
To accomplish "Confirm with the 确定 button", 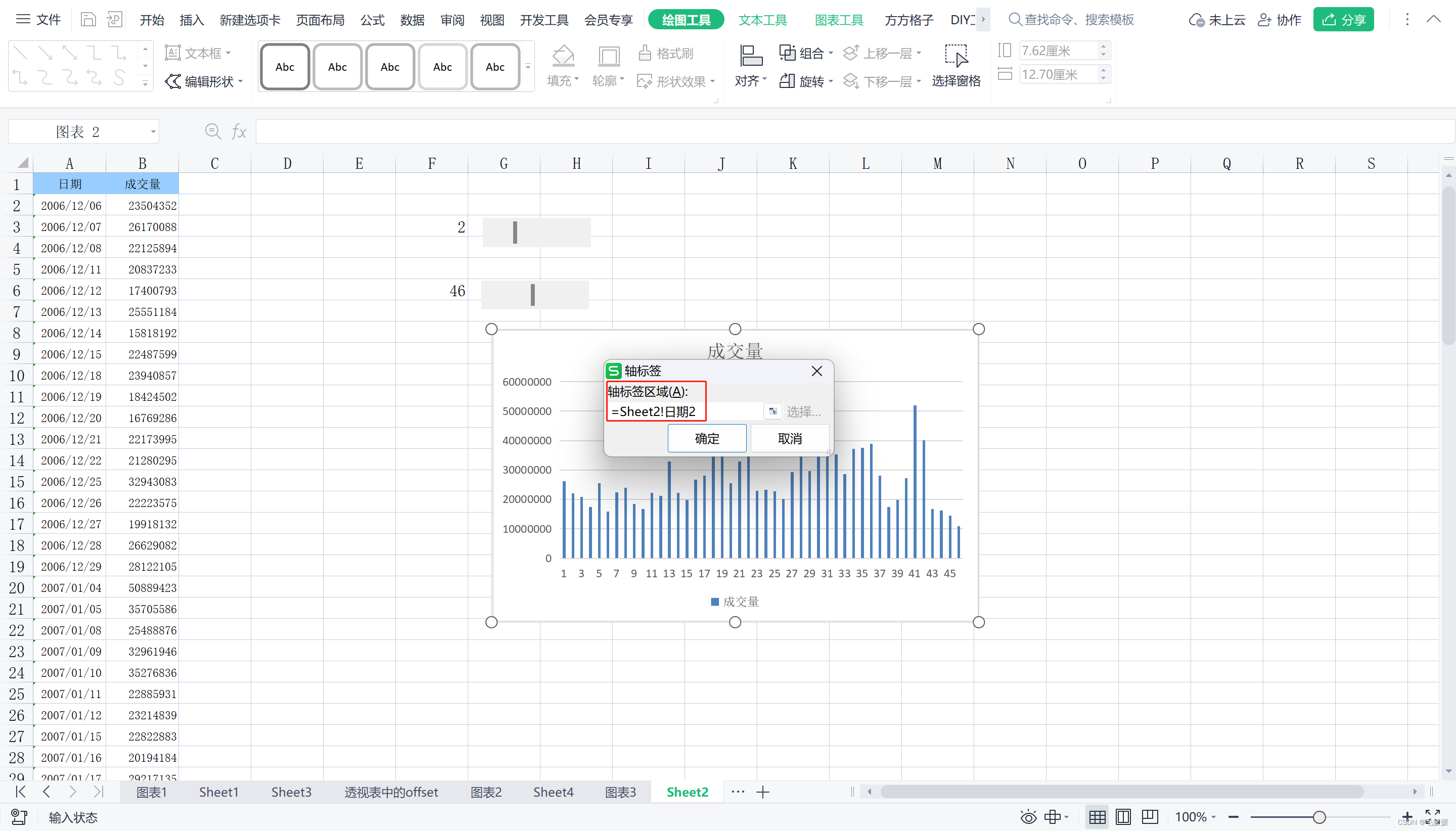I will point(707,438).
